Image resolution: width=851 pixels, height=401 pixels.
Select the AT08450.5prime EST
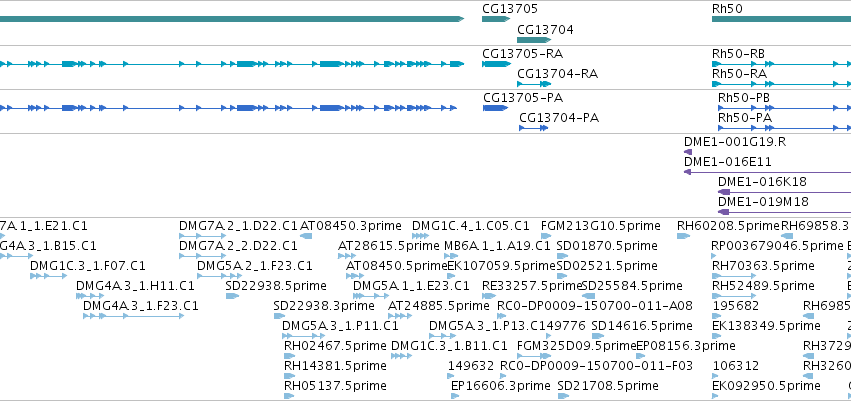(355, 276)
